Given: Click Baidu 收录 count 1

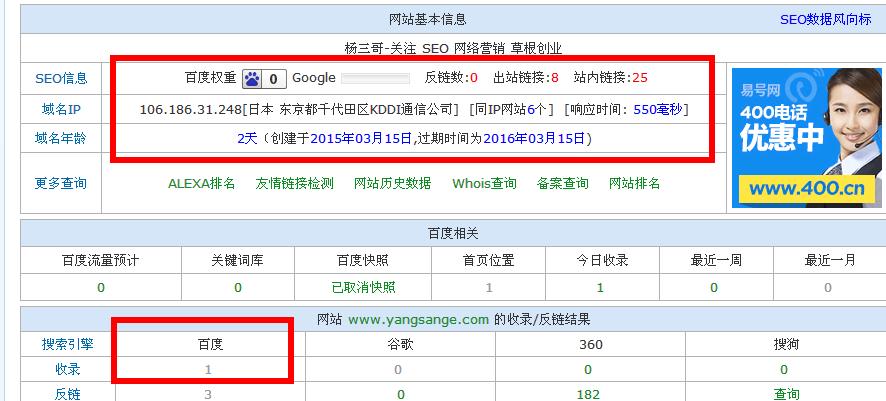Looking at the screenshot, I should 209,369.
